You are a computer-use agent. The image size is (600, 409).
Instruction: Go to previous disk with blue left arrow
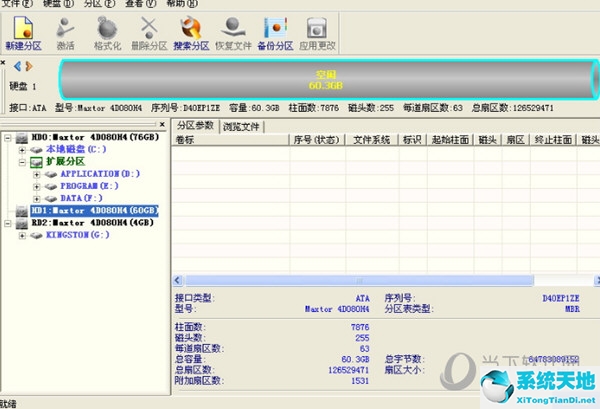[x=17, y=66]
